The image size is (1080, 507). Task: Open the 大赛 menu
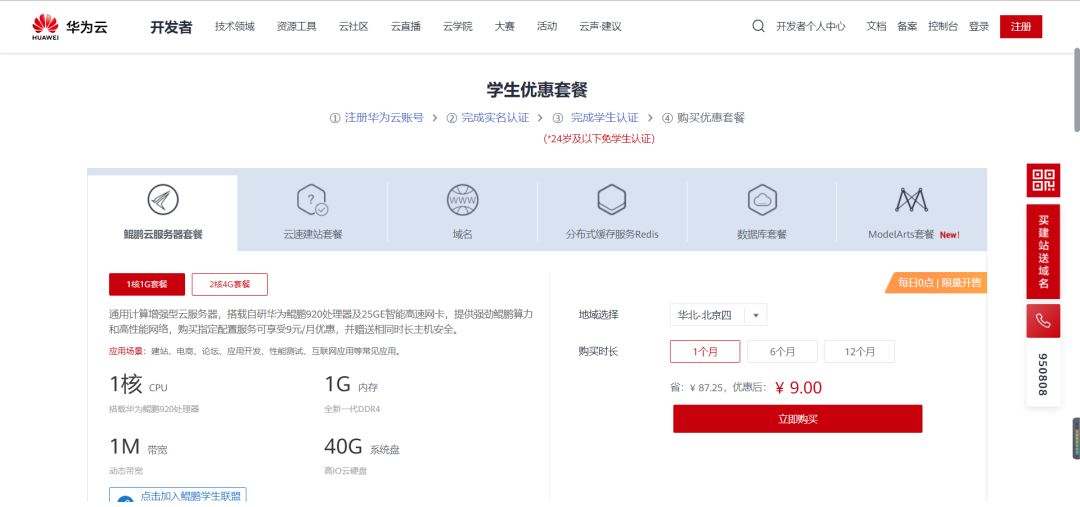505,27
